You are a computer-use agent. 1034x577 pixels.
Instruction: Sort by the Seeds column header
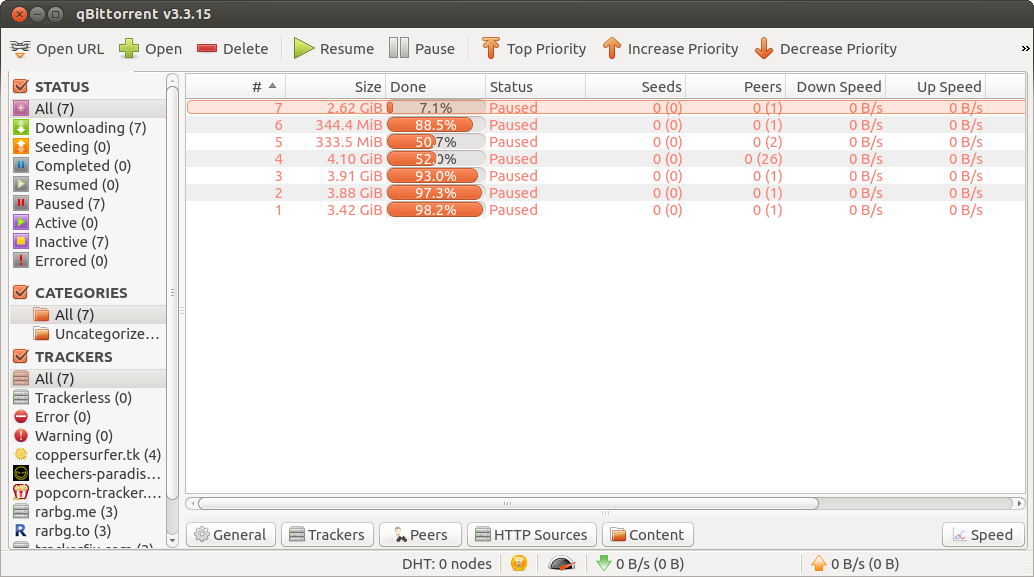click(x=635, y=86)
